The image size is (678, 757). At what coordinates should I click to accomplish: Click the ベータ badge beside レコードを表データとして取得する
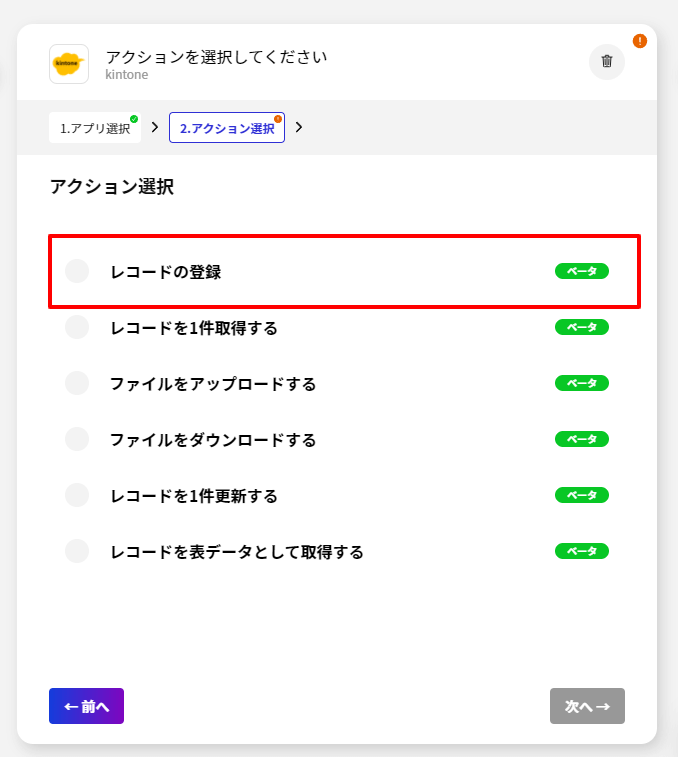[x=582, y=551]
